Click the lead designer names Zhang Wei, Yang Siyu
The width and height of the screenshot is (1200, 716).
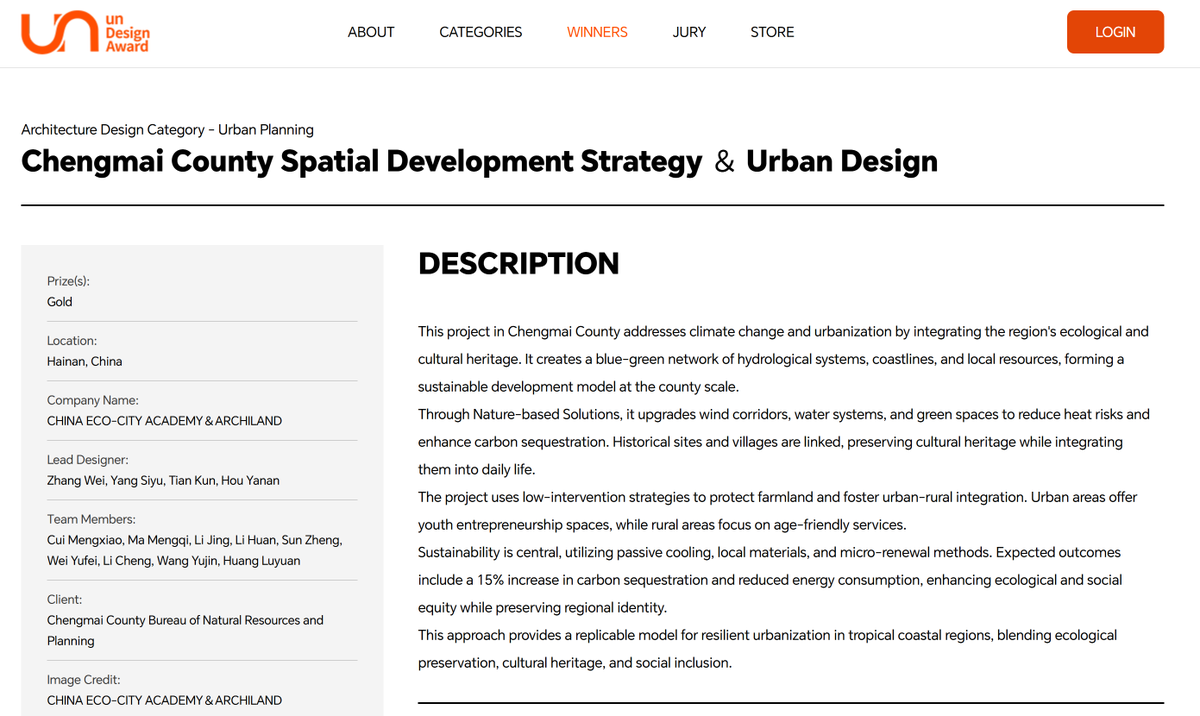163,481
